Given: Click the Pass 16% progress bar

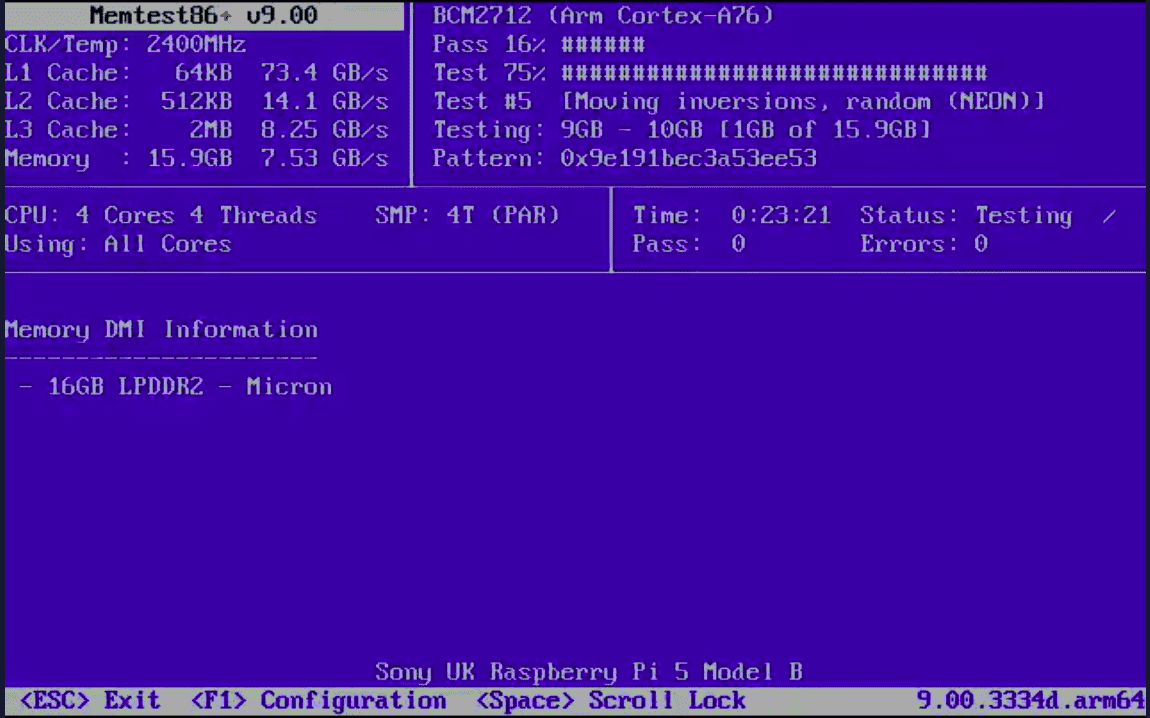Looking at the screenshot, I should point(539,45).
